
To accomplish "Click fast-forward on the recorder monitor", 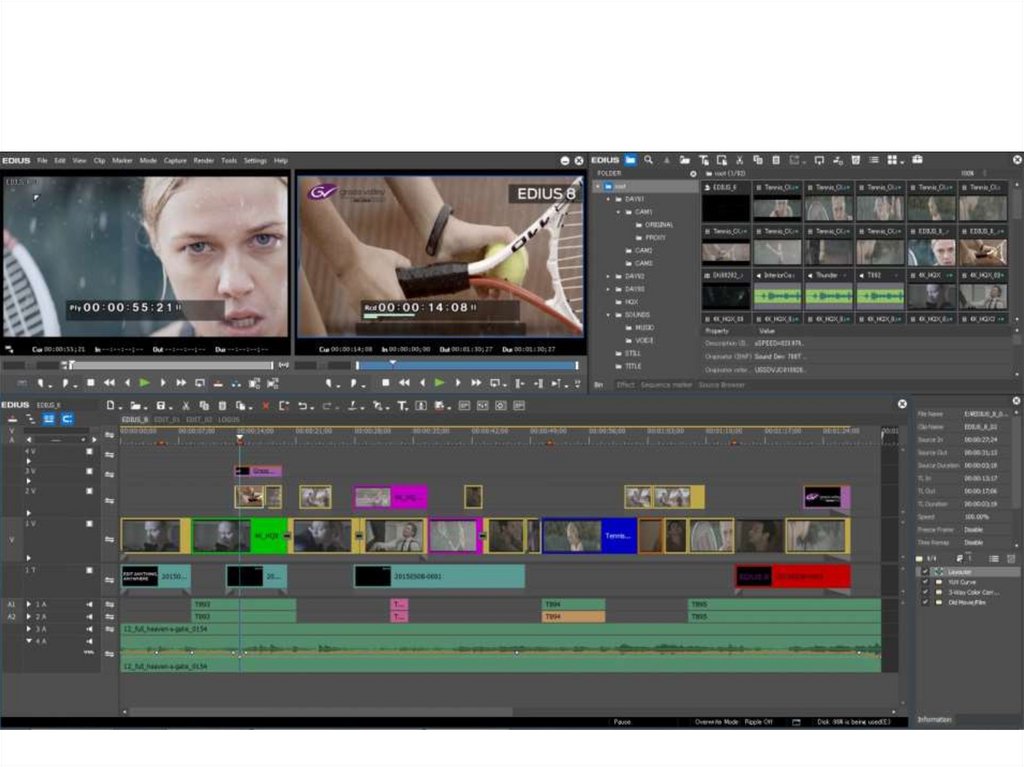I will [x=476, y=383].
